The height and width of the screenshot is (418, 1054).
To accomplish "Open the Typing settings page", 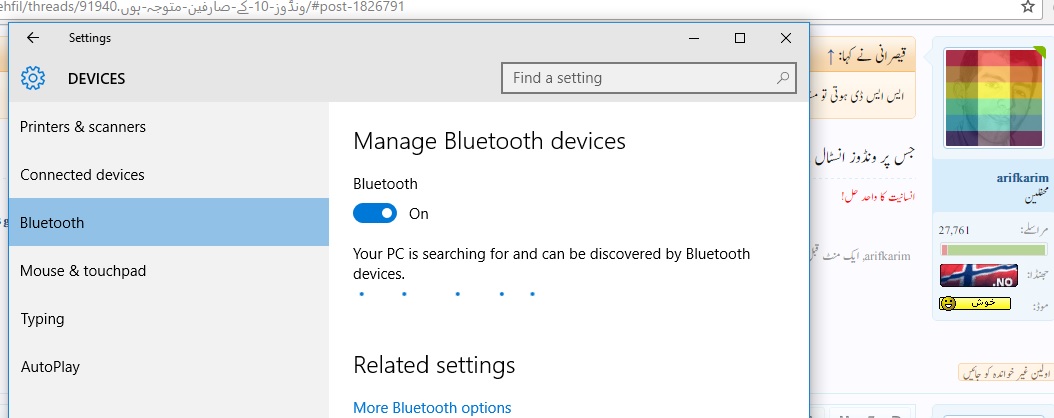I will (x=42, y=319).
